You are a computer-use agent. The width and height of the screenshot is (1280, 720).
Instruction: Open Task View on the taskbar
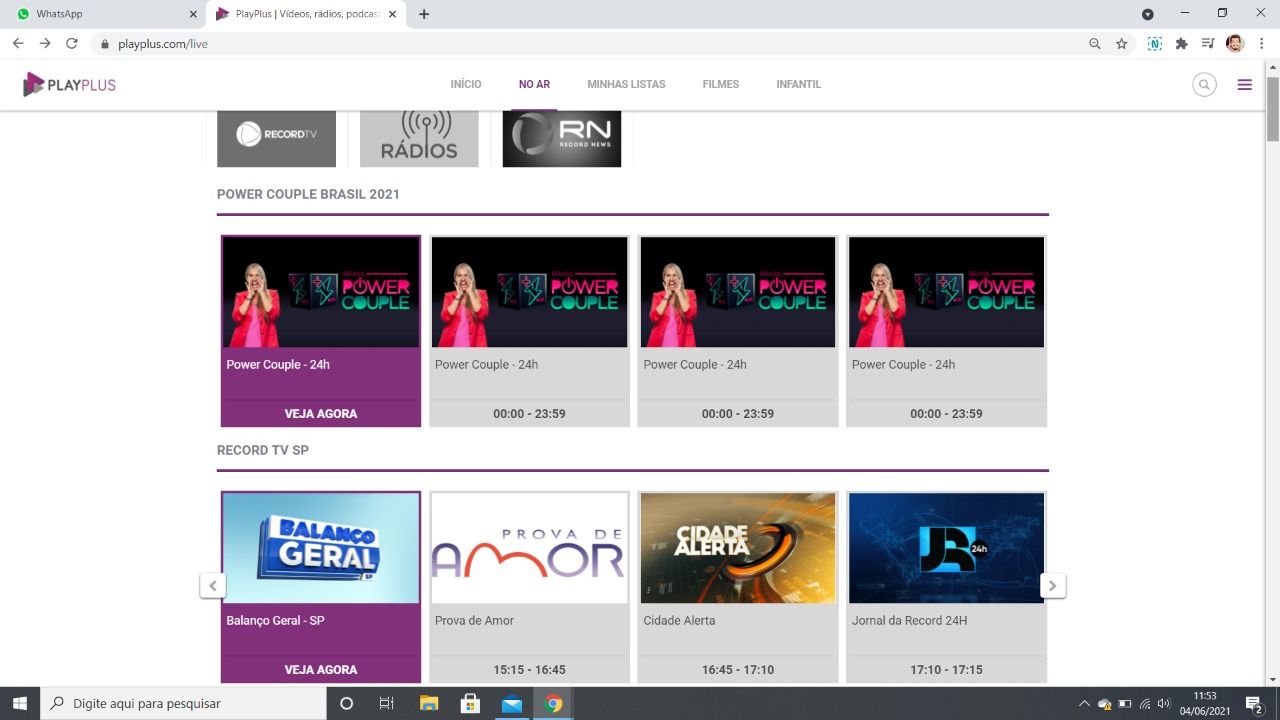tap(386, 703)
